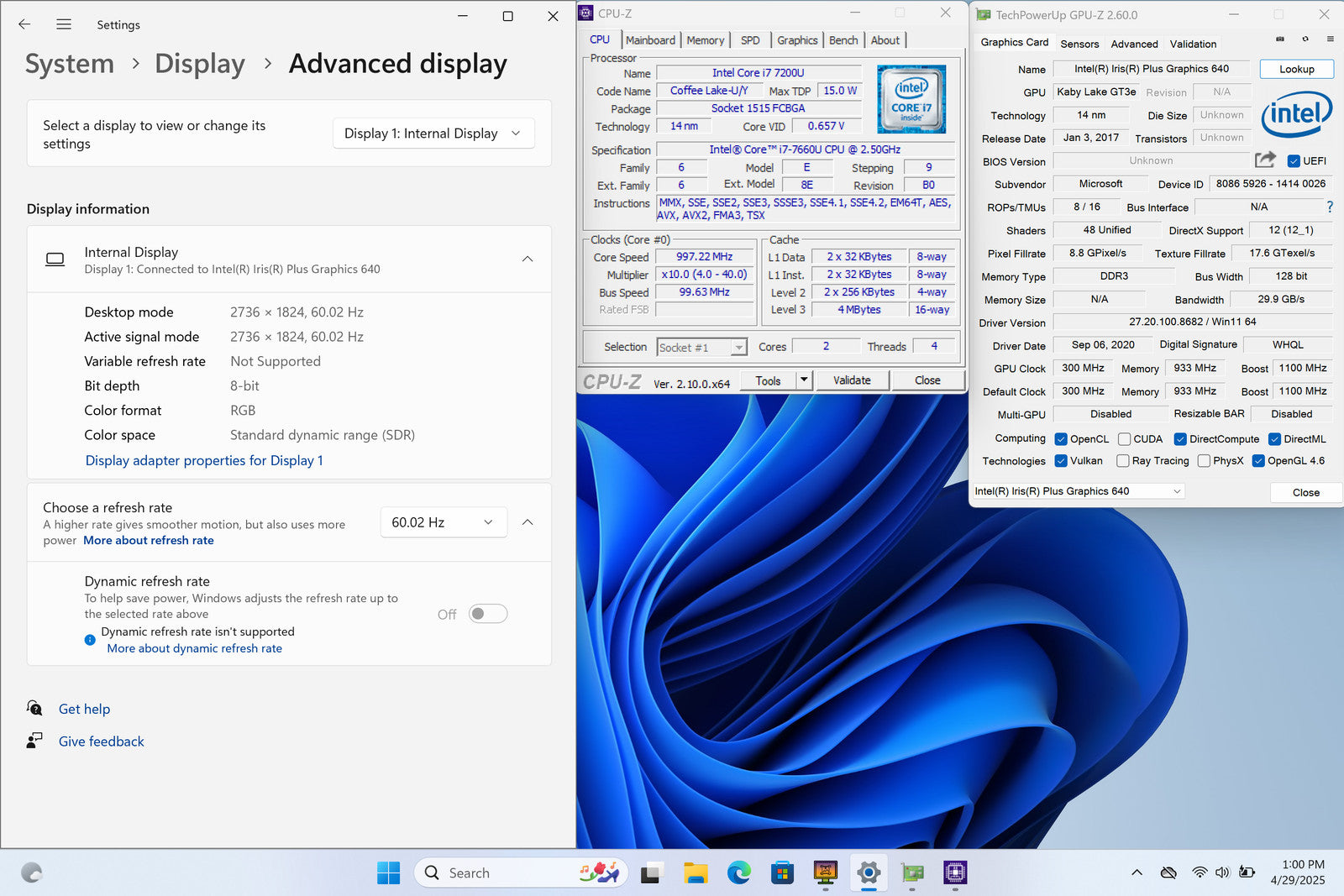Image resolution: width=1344 pixels, height=896 pixels.
Task: Collapse the Internal Display information section
Action: [528, 259]
